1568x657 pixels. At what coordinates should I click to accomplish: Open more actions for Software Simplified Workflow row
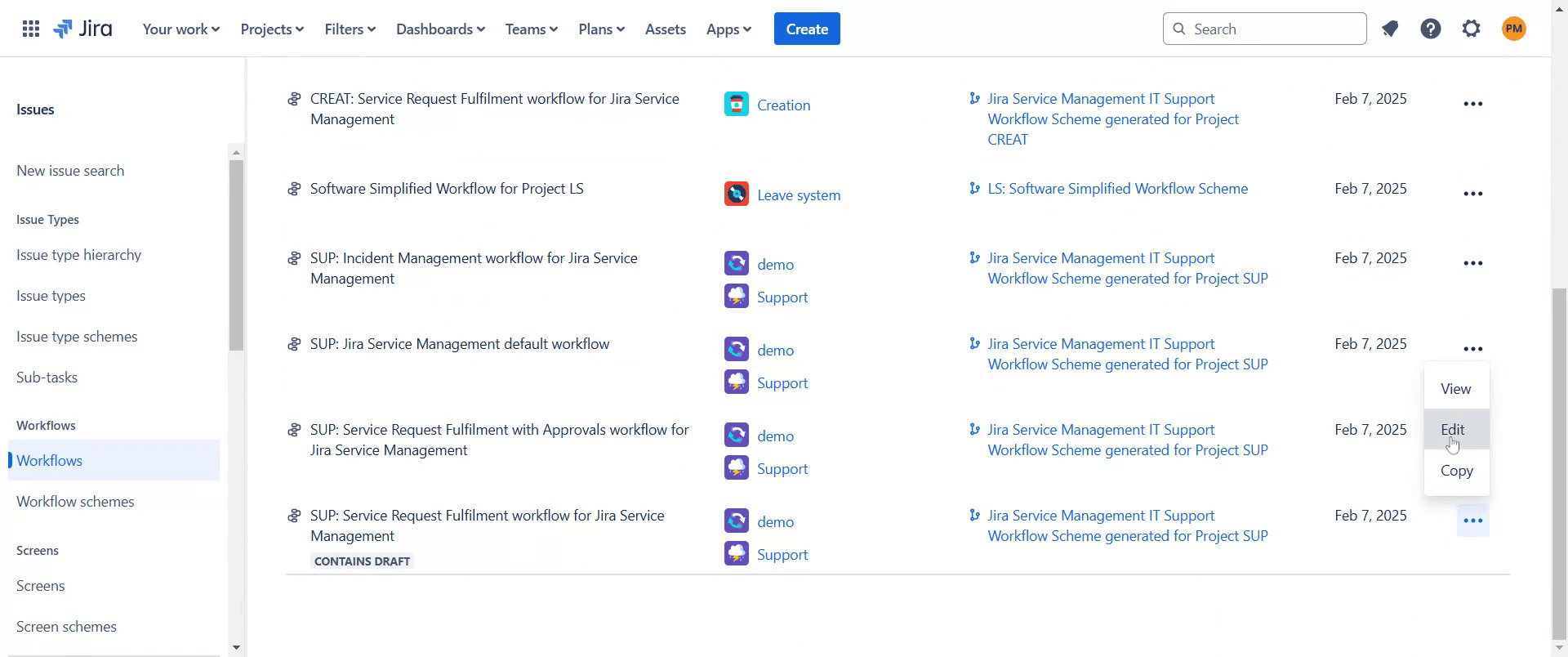tap(1473, 194)
